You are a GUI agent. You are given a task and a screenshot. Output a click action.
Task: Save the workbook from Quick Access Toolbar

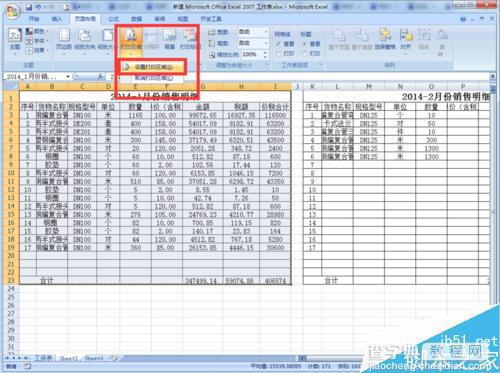click(x=29, y=7)
